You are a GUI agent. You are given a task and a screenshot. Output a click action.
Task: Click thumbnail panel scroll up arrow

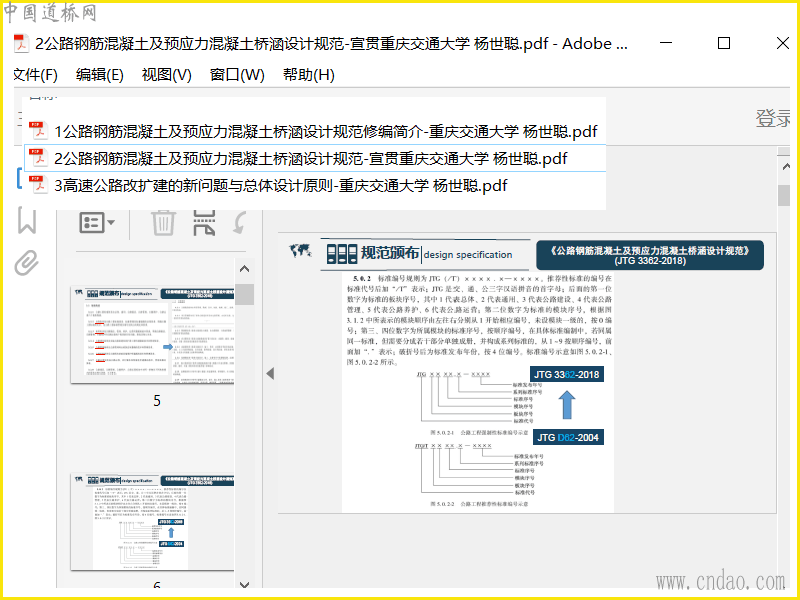tap(244, 269)
